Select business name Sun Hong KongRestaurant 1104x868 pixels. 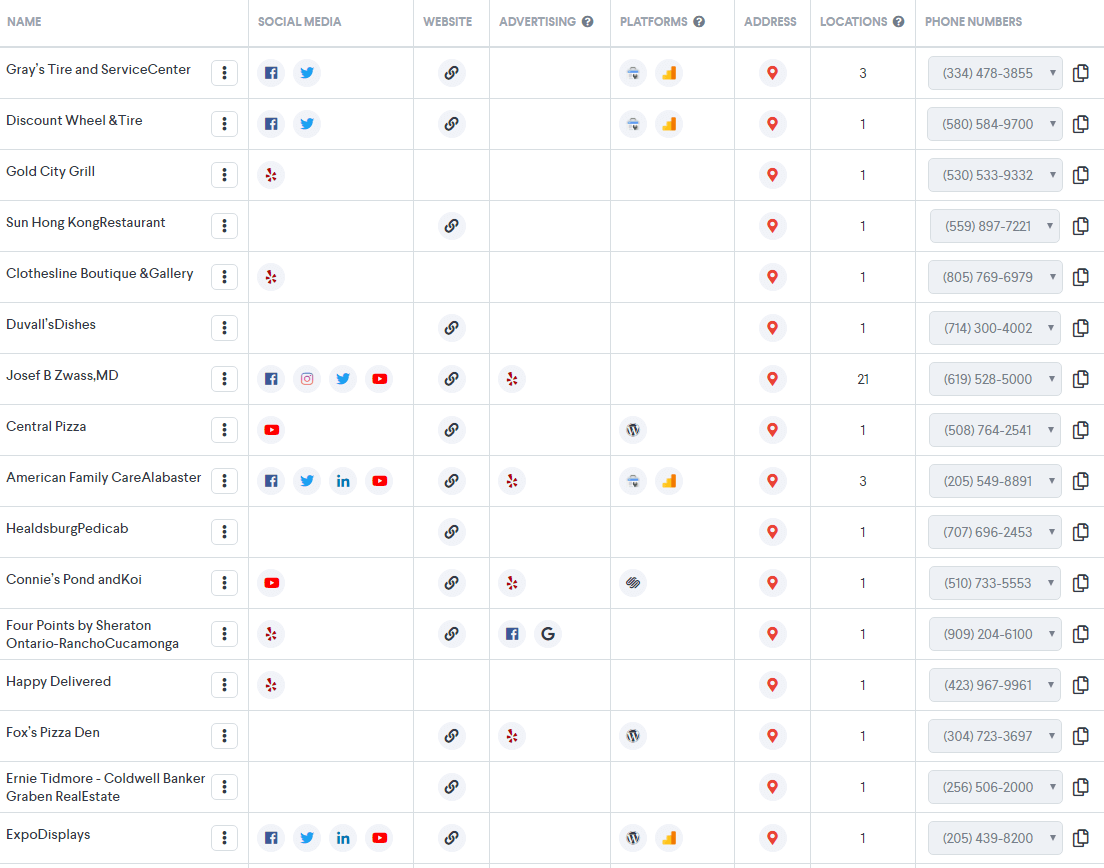tap(86, 222)
